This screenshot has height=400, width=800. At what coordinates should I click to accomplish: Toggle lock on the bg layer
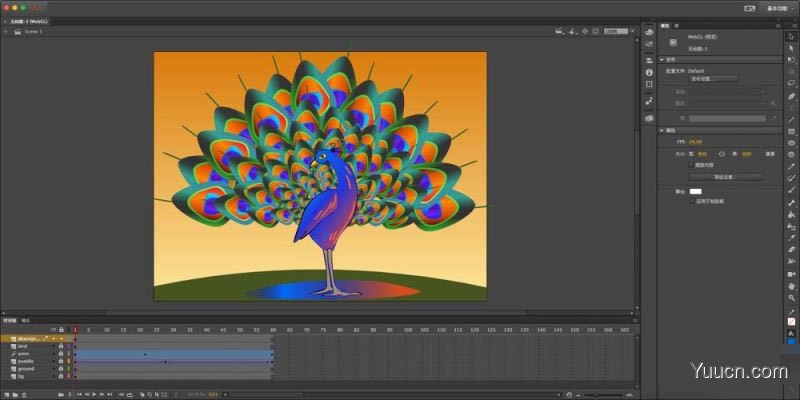61,376
